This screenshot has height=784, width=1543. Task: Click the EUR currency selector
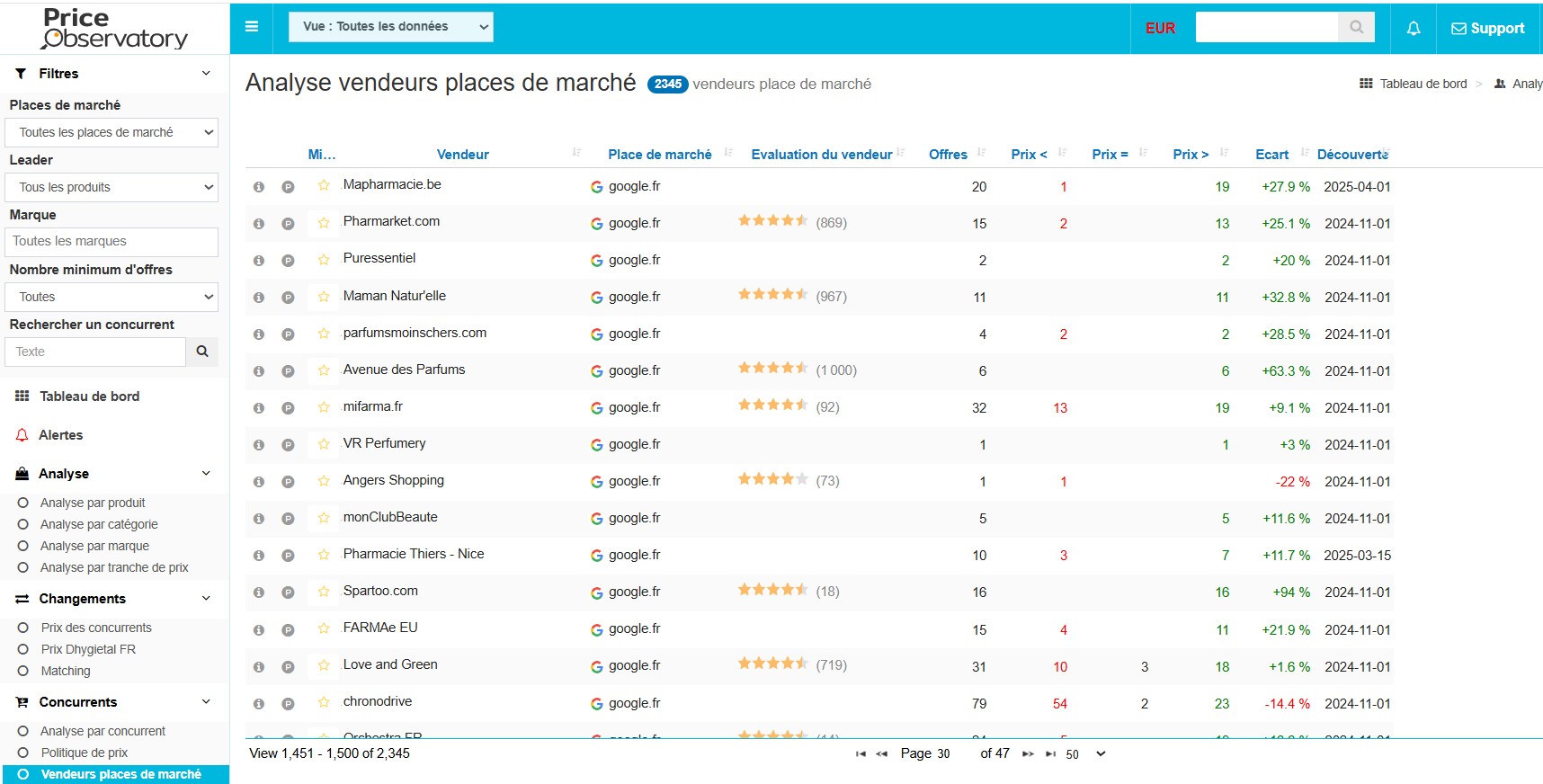click(x=1160, y=28)
